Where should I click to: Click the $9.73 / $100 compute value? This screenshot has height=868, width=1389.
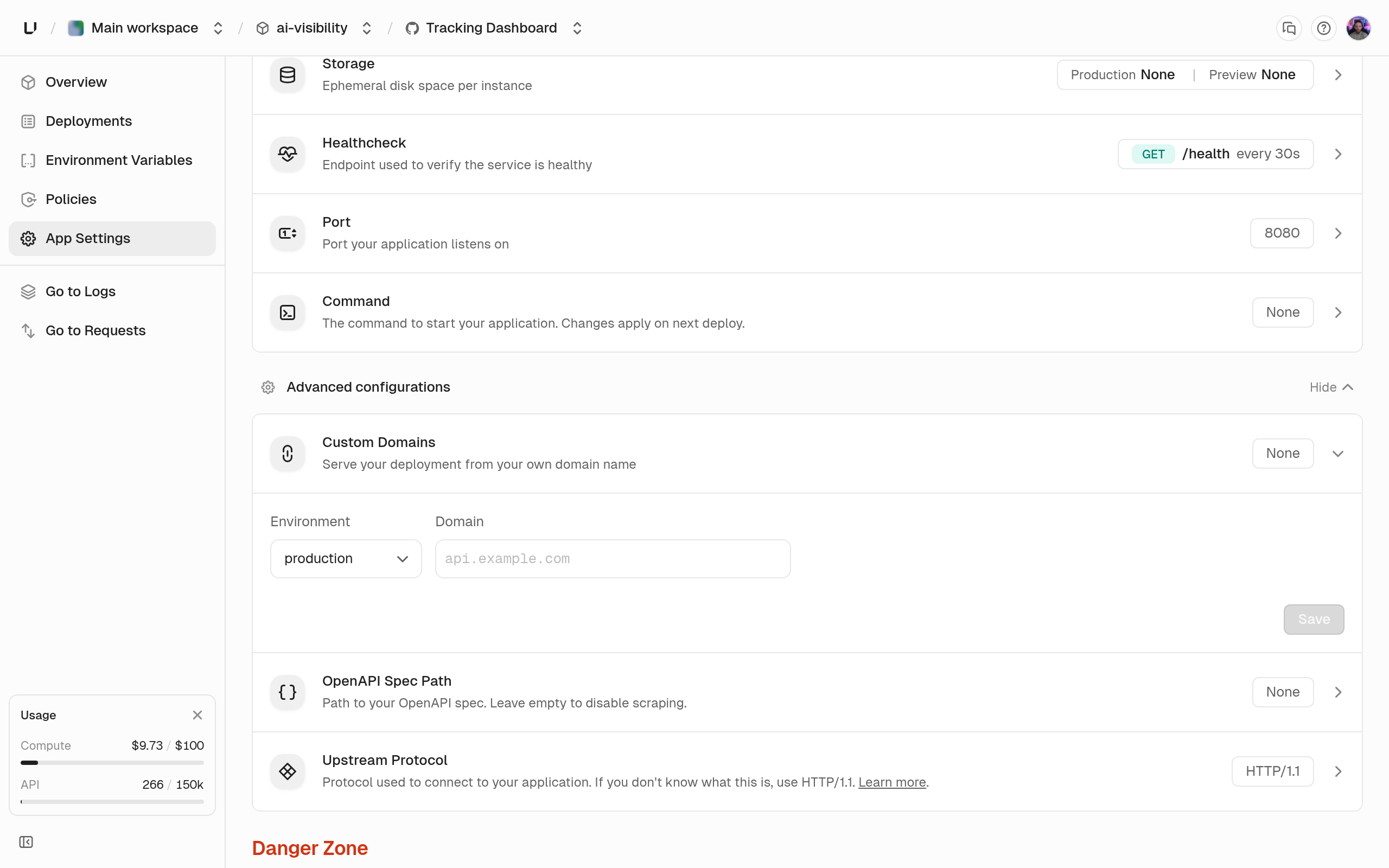tap(168, 746)
